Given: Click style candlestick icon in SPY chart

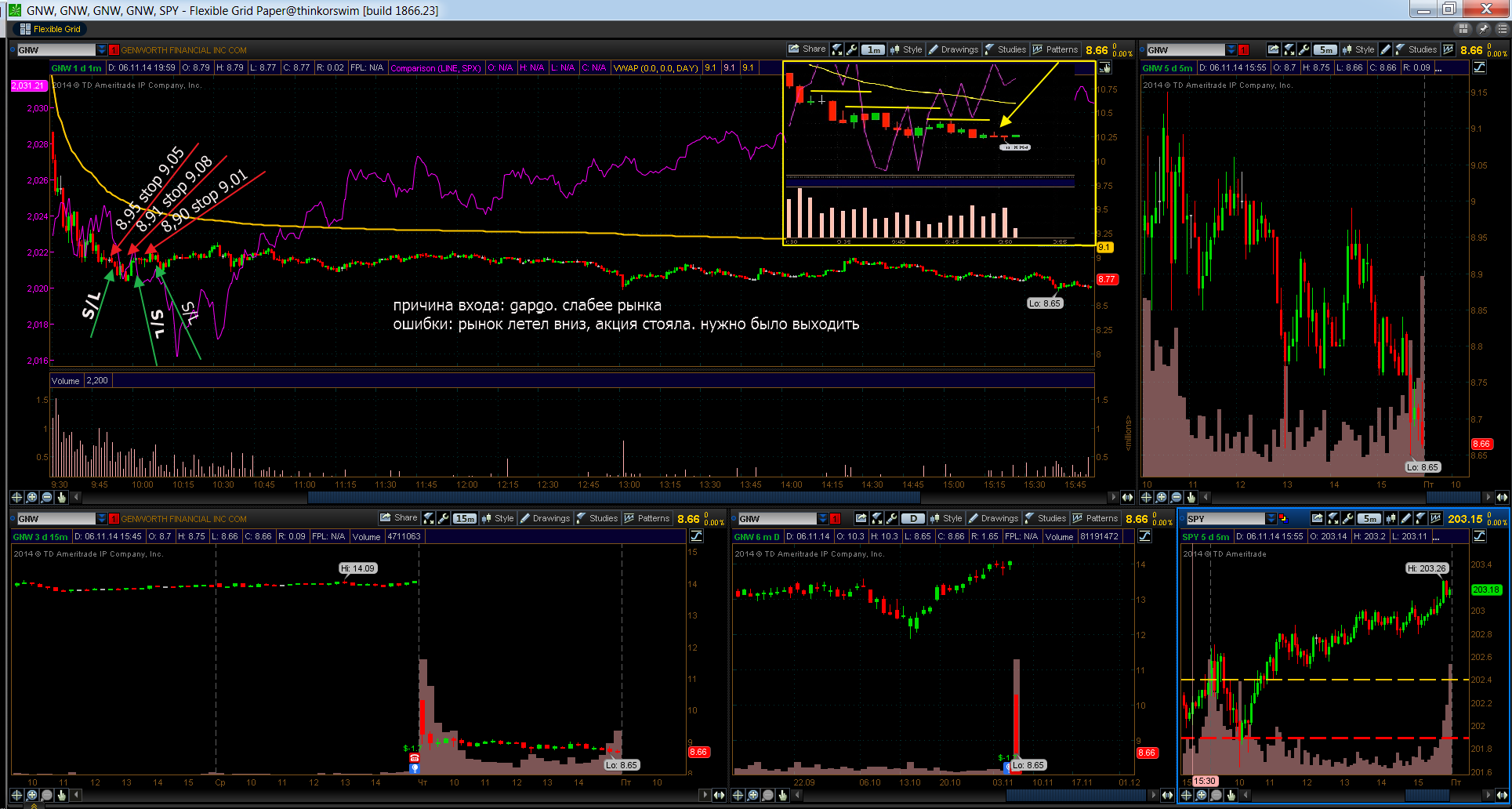Looking at the screenshot, I should pos(1391,518).
